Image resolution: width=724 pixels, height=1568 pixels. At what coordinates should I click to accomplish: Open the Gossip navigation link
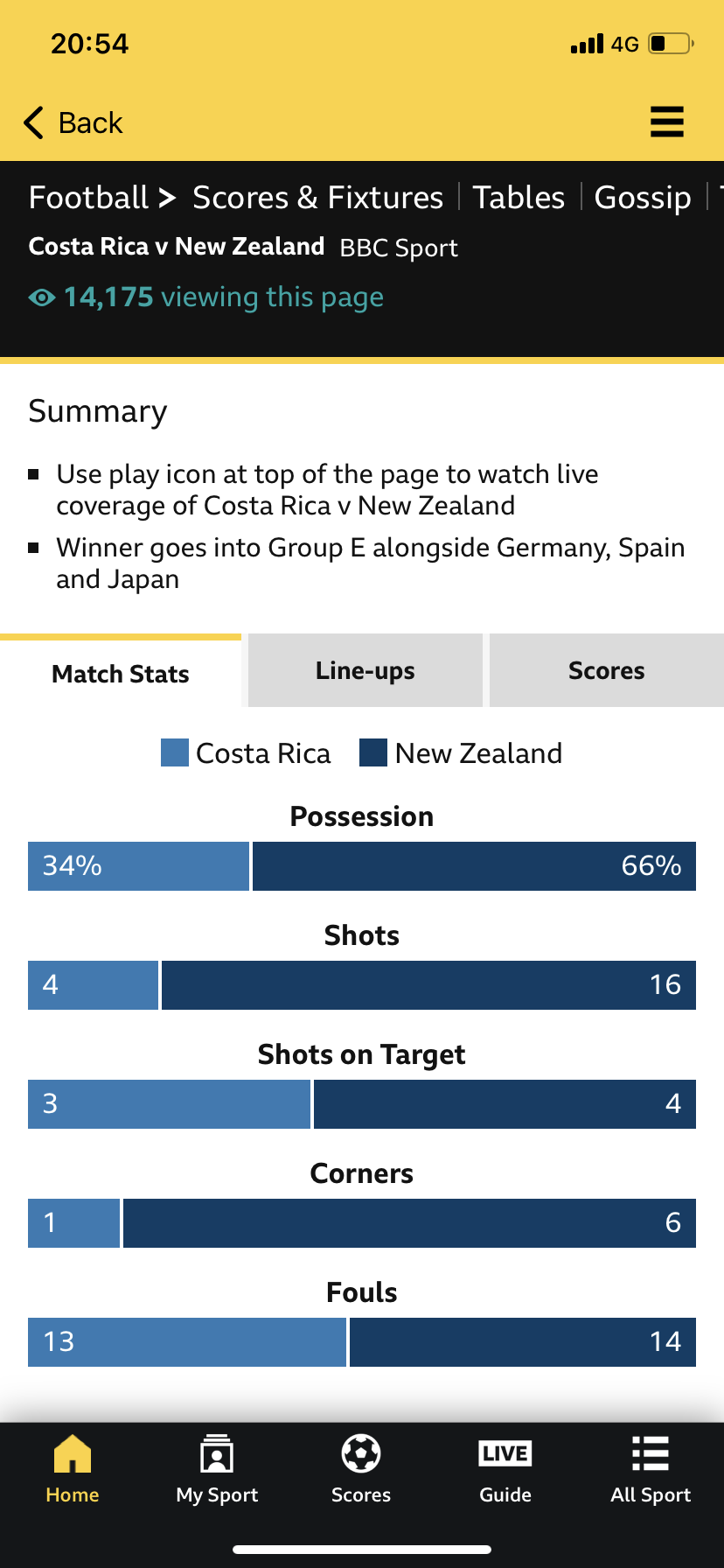point(643,198)
